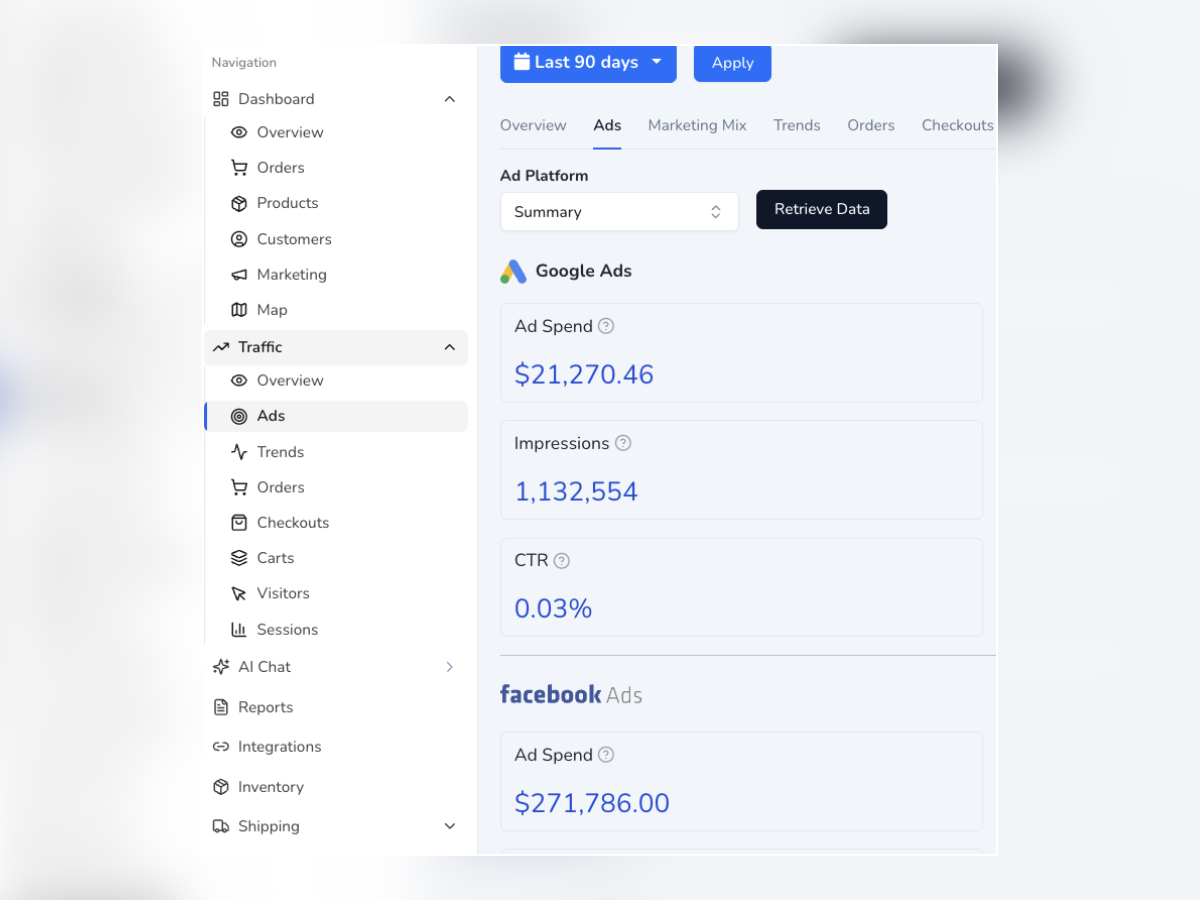Collapse the Dashboard section chevron
The height and width of the screenshot is (900, 1200).
pos(449,99)
